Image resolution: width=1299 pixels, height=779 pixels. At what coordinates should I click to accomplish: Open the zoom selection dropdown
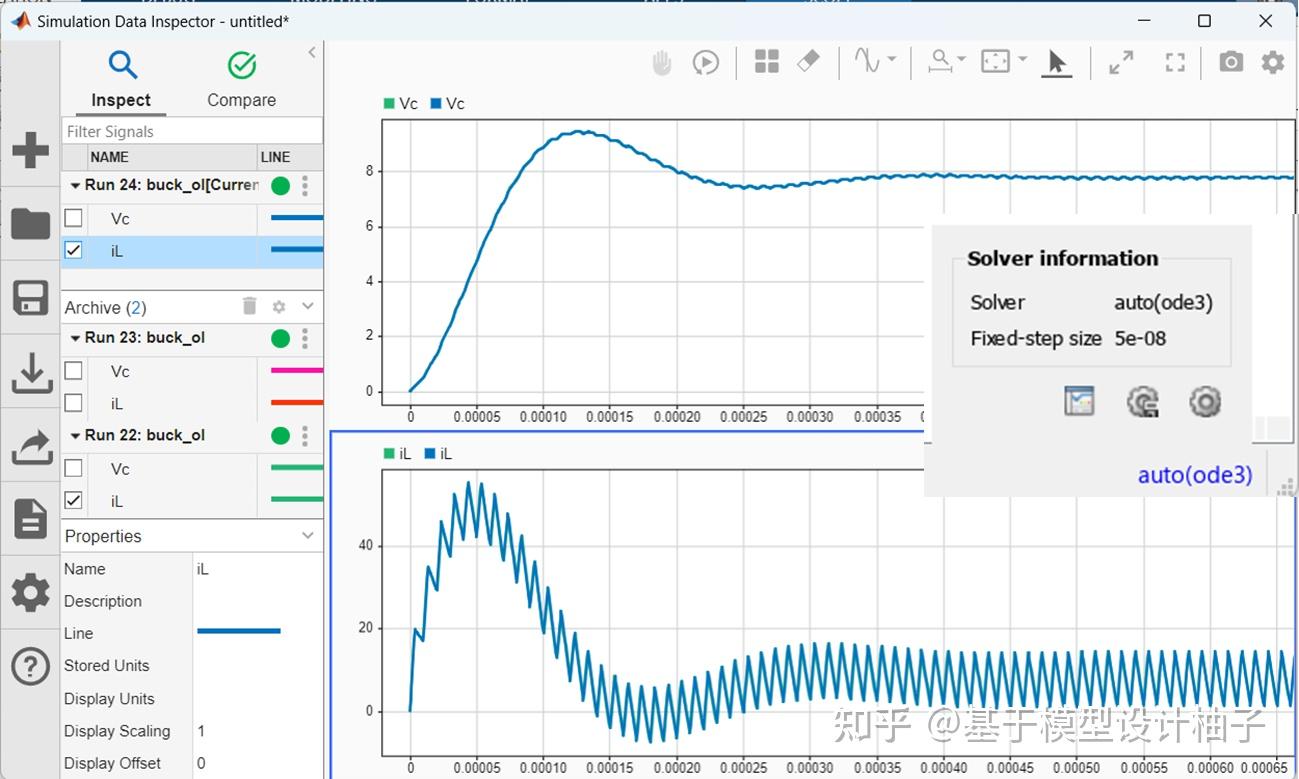1022,60
